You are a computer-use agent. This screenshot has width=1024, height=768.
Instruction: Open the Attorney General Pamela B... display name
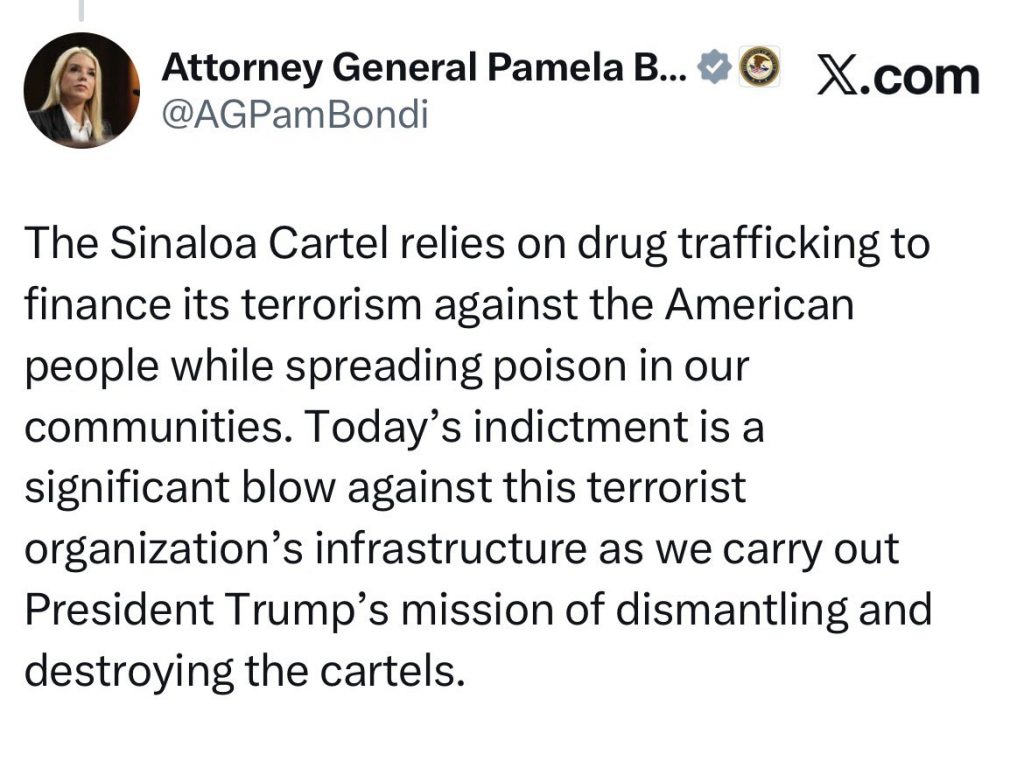point(424,67)
